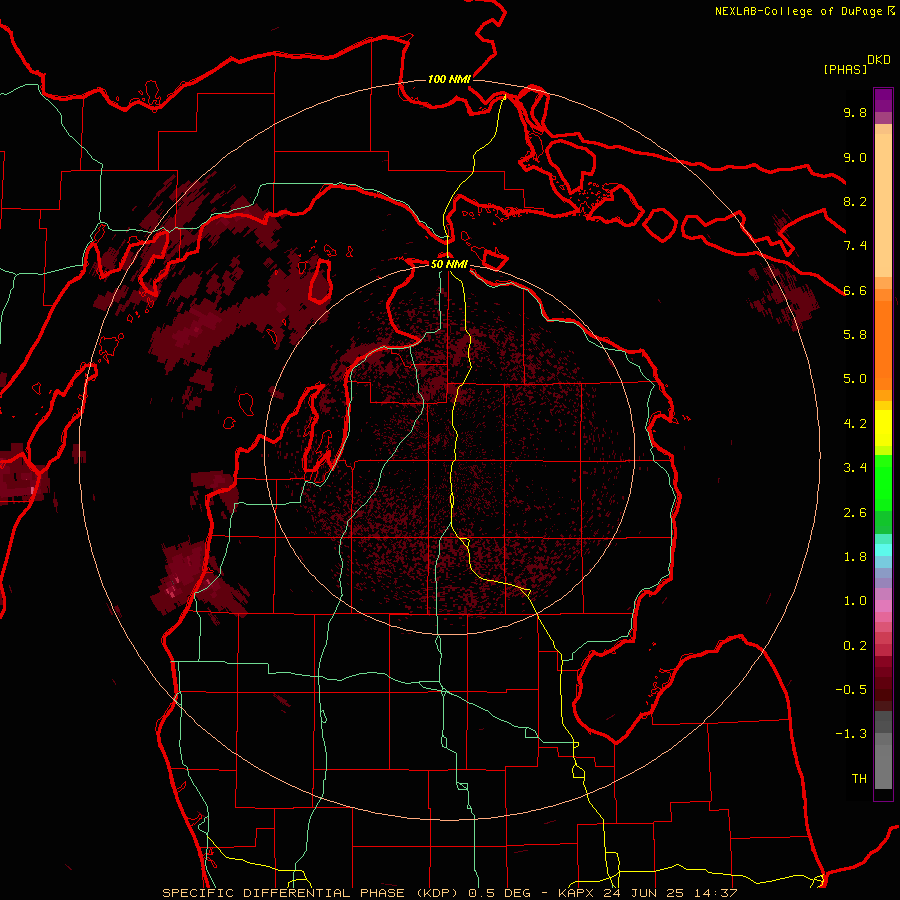Click the 6.6 value on the scale
Screen dimensions: 900x900
855,290
